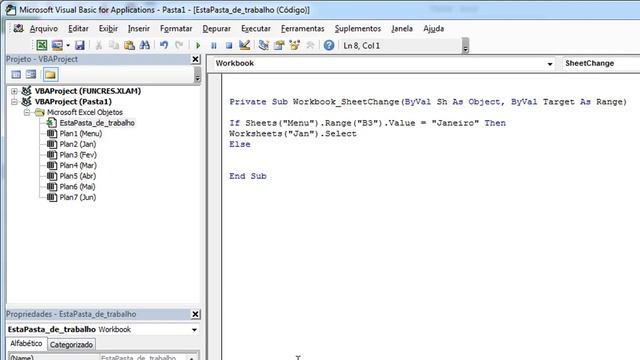
Task: Open the Executar menu
Action: [256, 29]
